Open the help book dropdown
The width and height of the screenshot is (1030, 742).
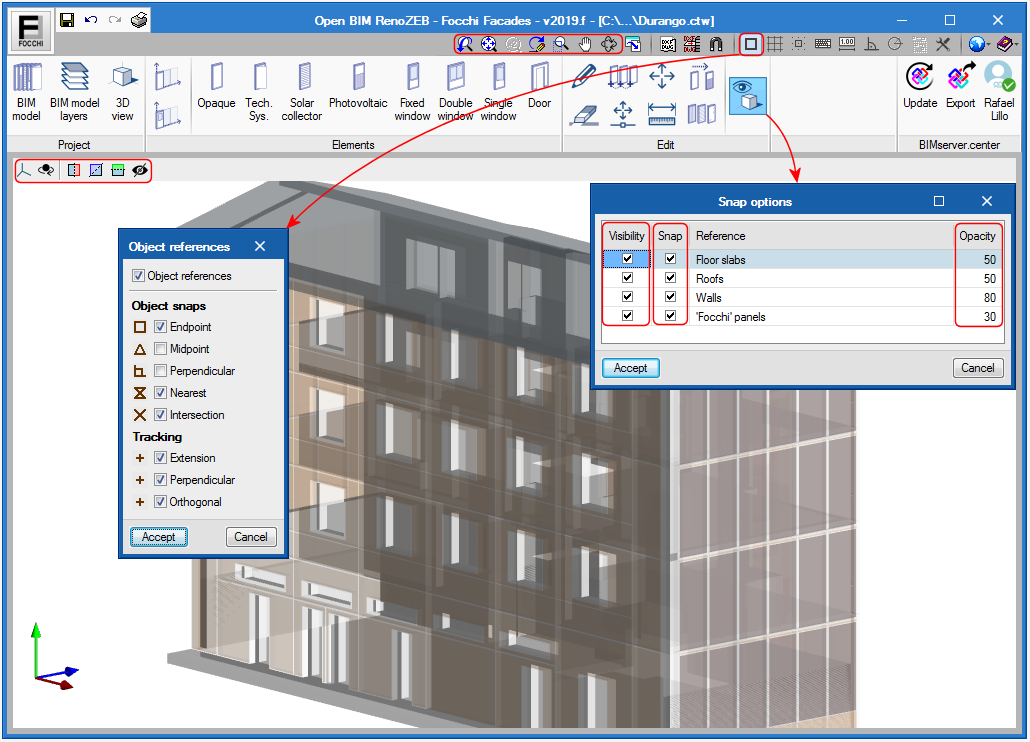[x=1007, y=44]
